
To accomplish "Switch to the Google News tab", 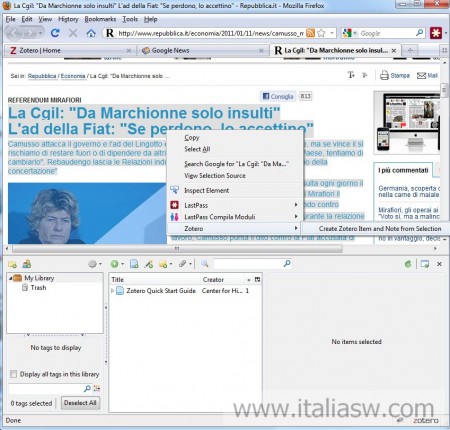I will click(203, 51).
